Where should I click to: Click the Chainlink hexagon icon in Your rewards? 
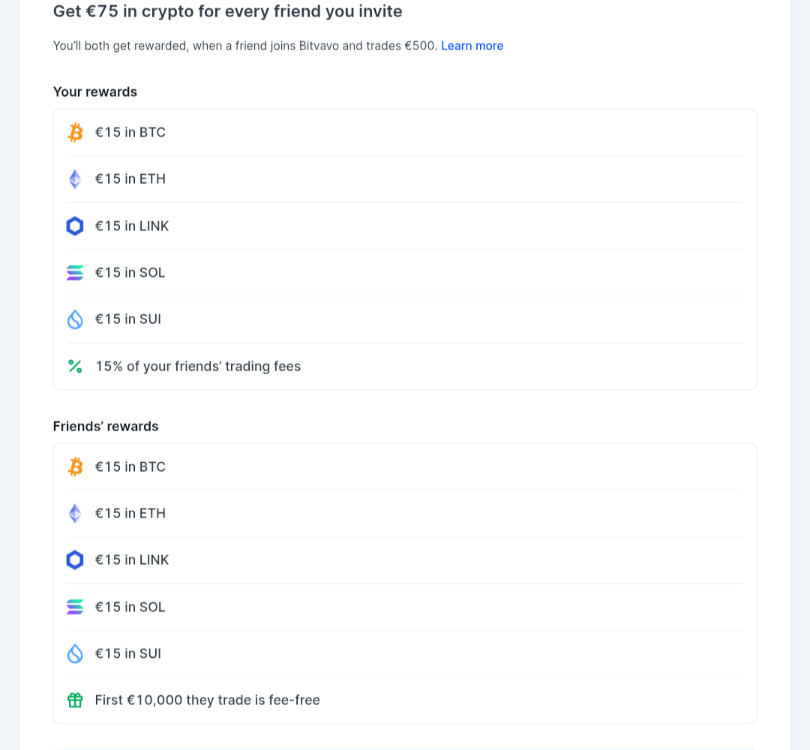pos(75,226)
